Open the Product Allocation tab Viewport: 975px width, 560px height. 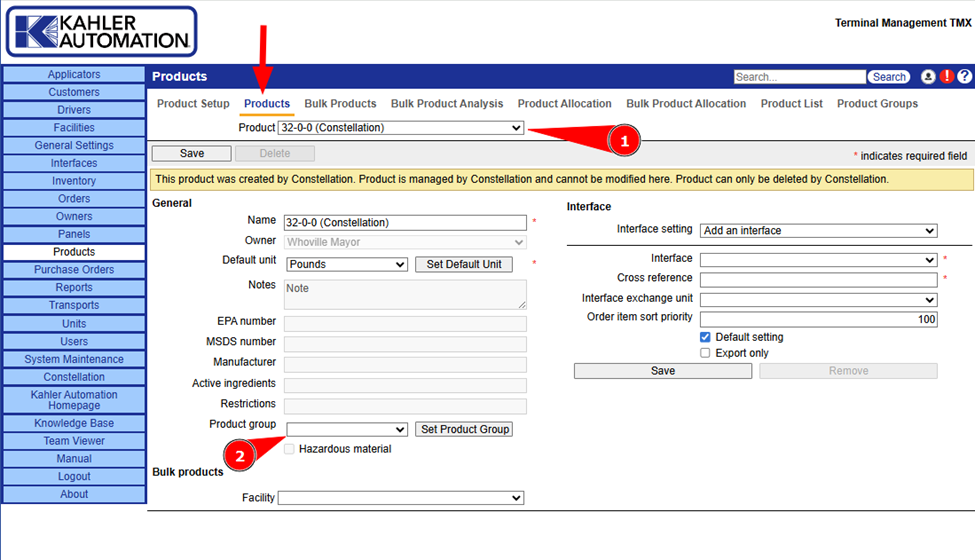coord(564,104)
